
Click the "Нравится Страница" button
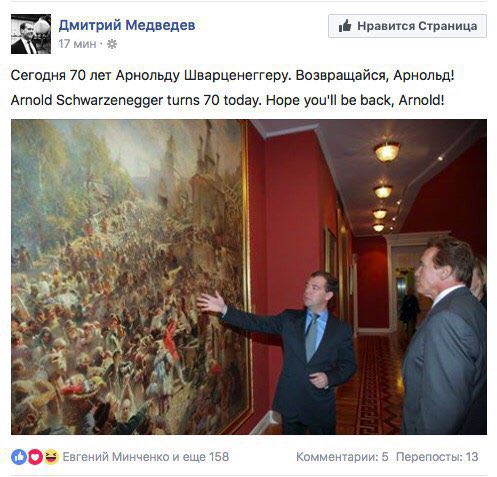407,26
